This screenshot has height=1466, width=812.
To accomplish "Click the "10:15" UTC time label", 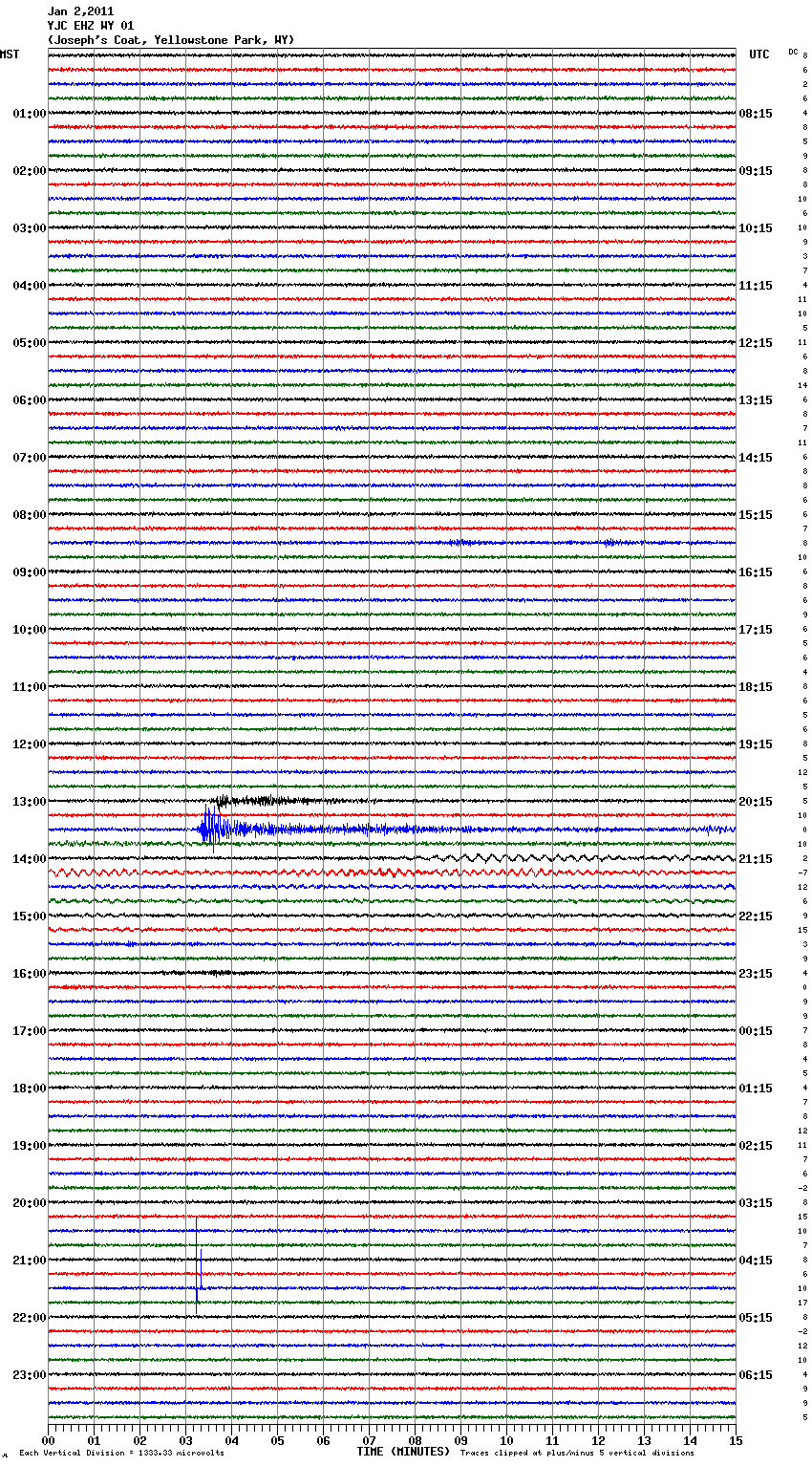I will point(756,228).
